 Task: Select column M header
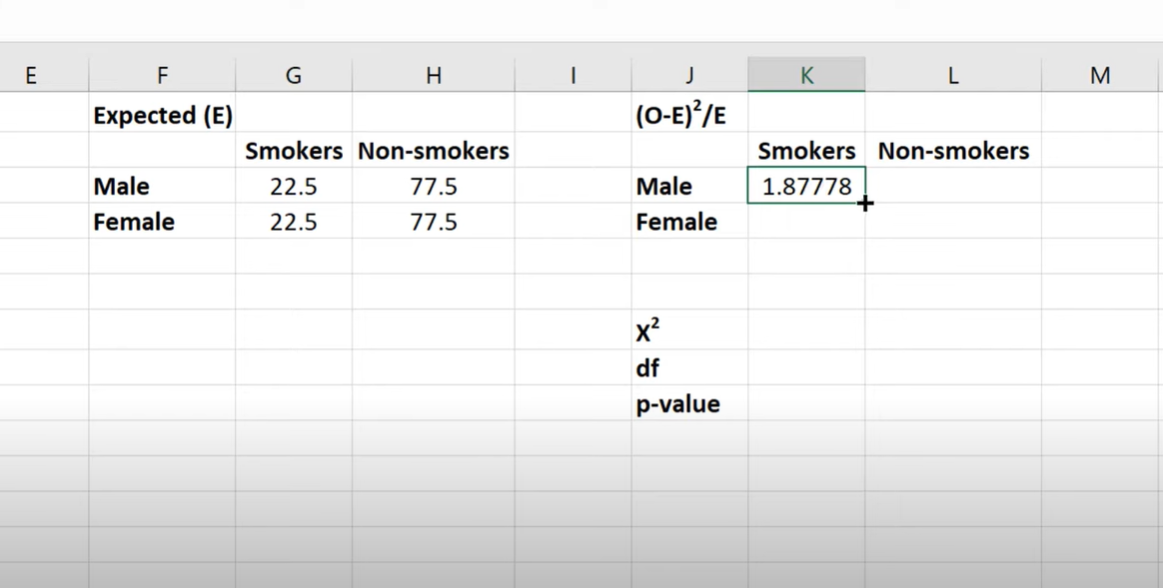pyautogui.click(x=1100, y=75)
